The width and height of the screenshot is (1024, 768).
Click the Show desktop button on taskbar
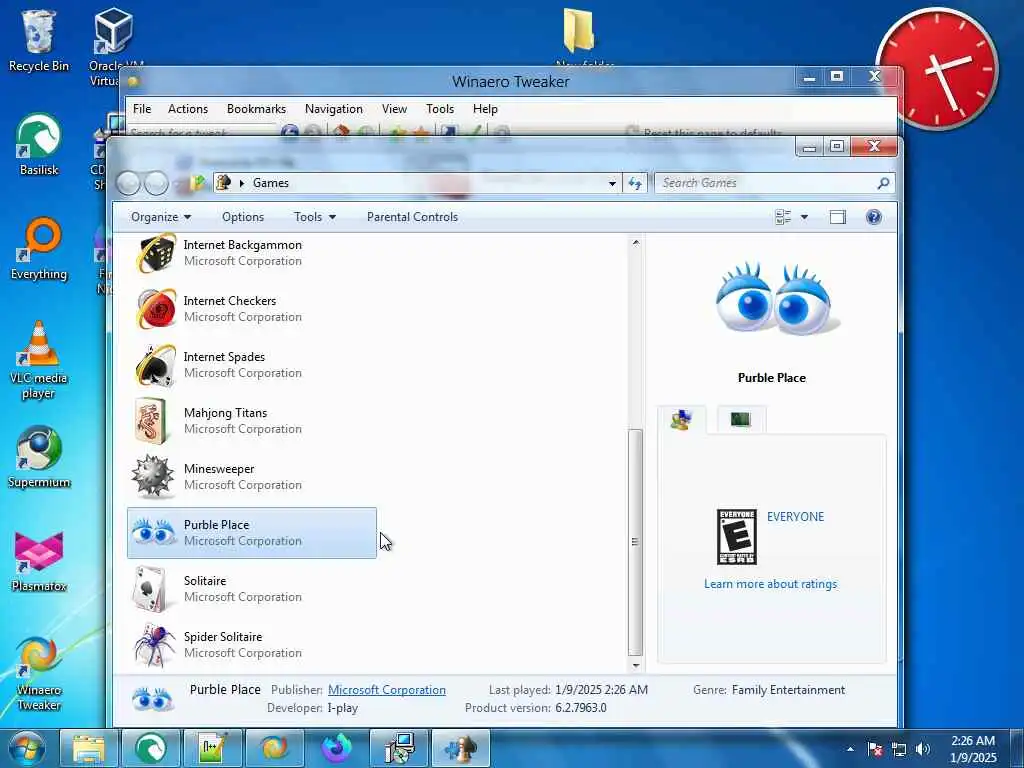[x=1017, y=748]
